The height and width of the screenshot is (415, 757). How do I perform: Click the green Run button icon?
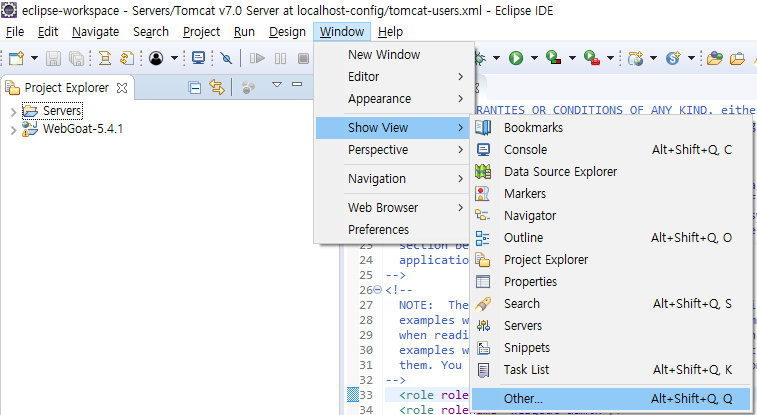(516, 58)
